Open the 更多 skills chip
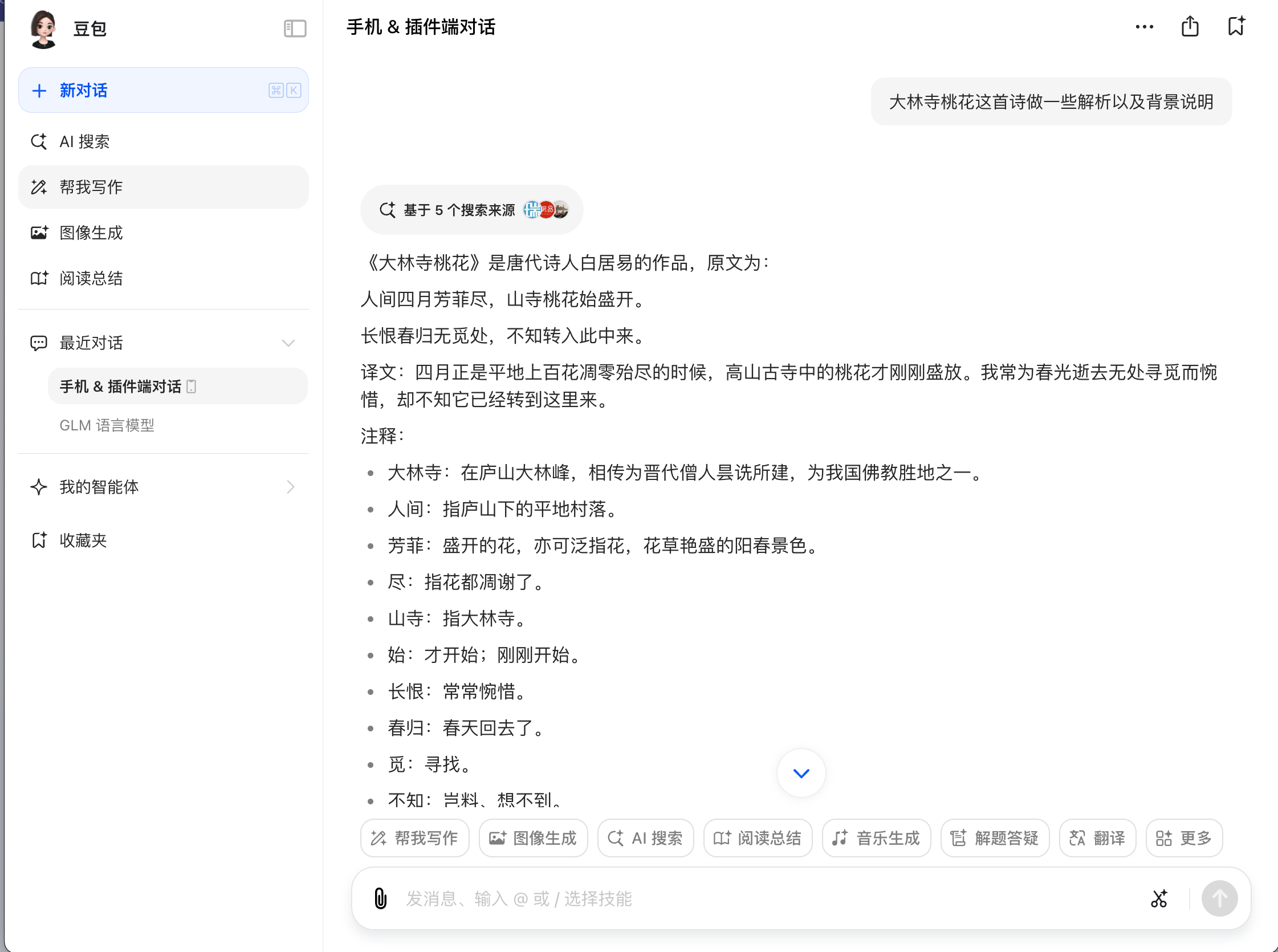Image resolution: width=1278 pixels, height=952 pixels. pos(1183,837)
